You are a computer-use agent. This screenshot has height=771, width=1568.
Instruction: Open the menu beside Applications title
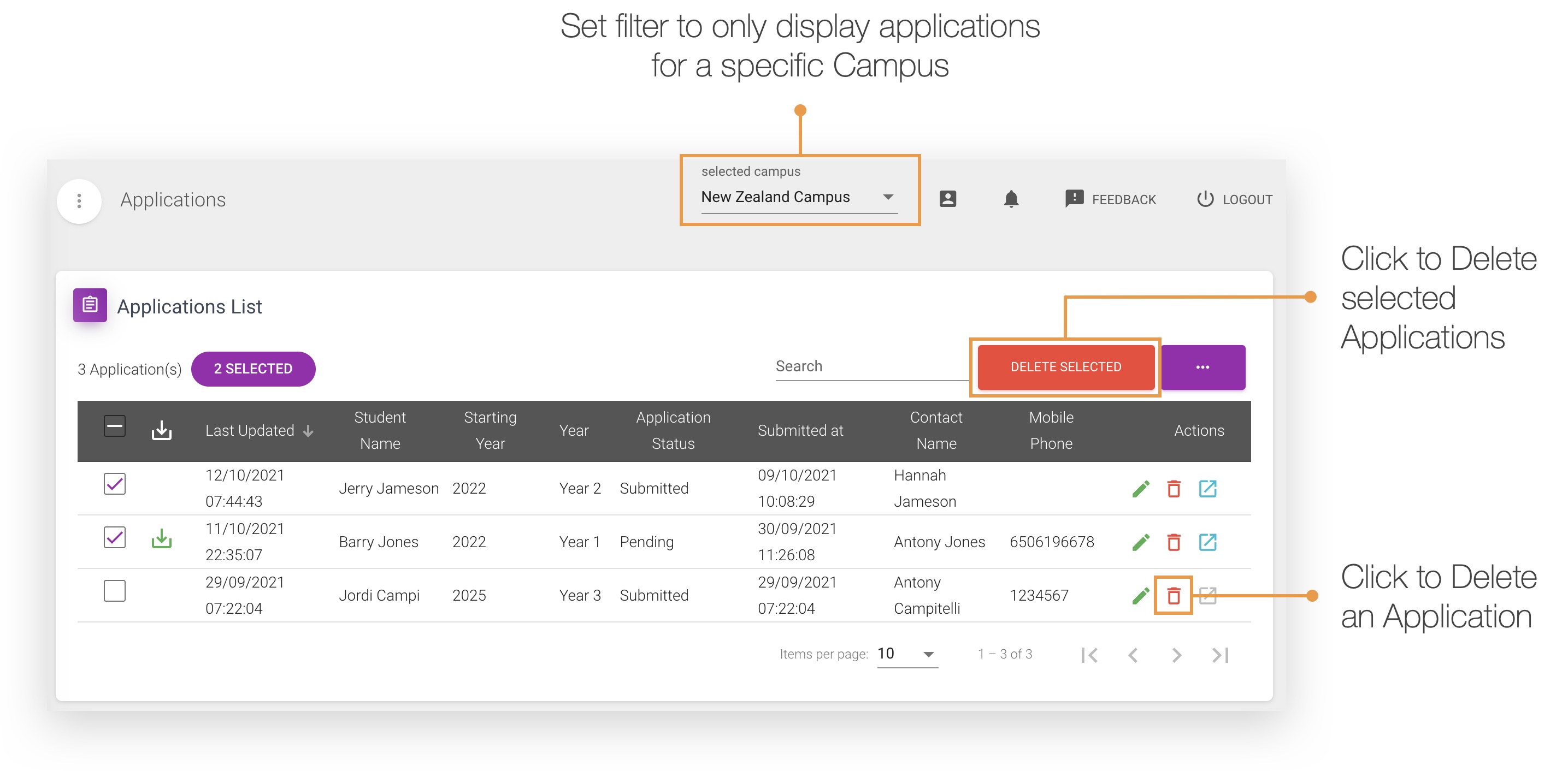click(79, 201)
